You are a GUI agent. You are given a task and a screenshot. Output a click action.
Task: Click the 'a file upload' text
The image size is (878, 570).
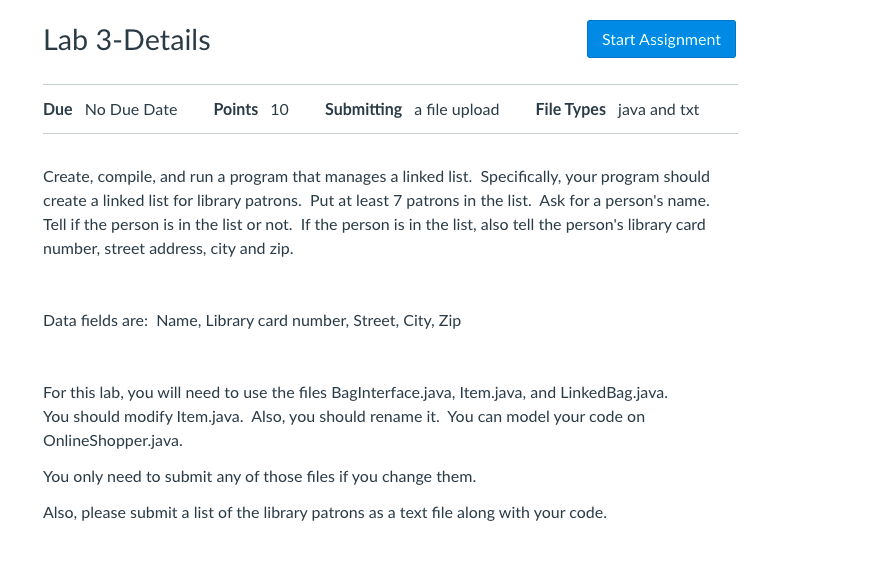coord(457,110)
